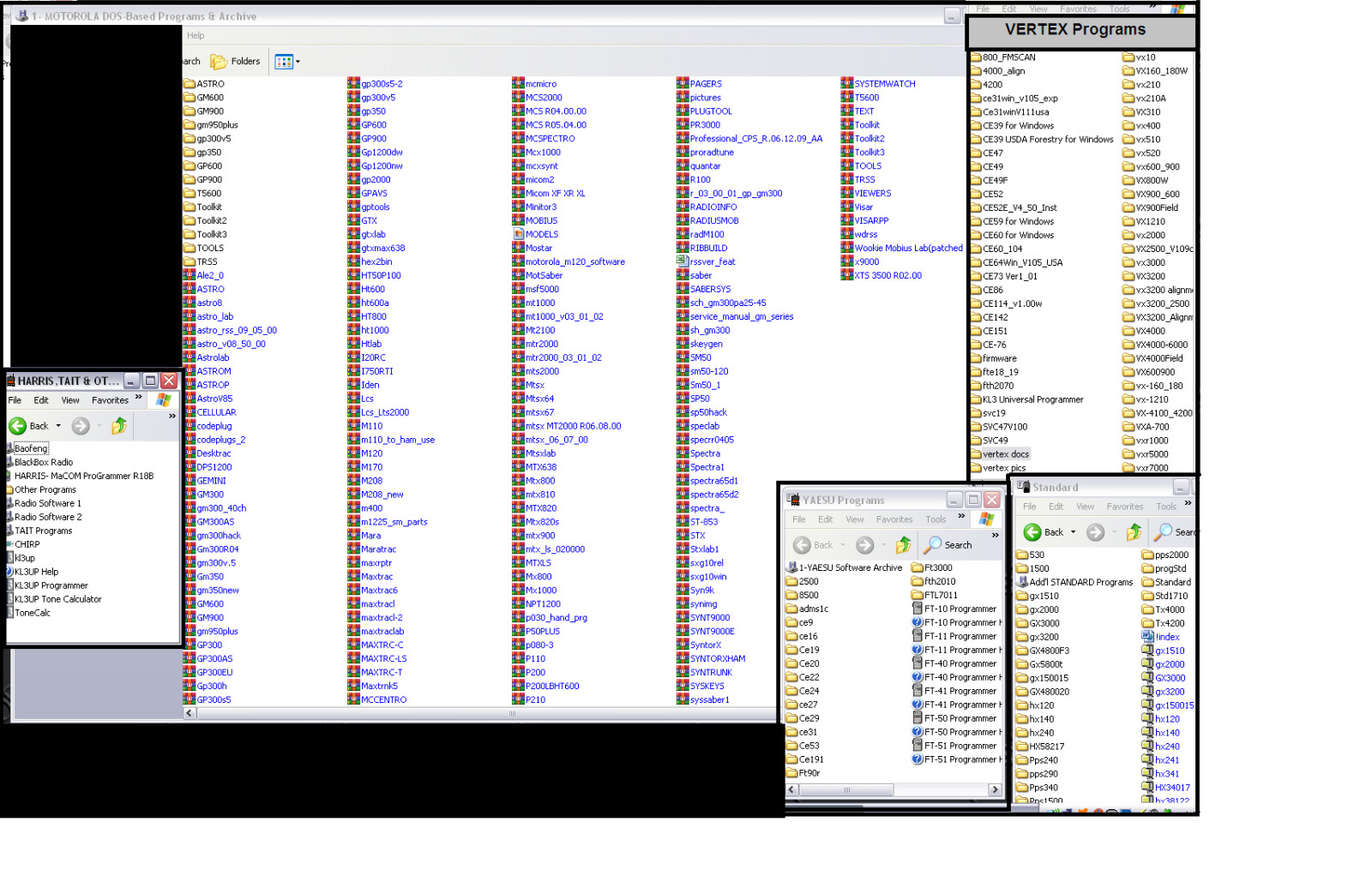Open the KL3UP Help shortcut
Image resolution: width=1372 pixels, height=876 pixels.
coord(36,572)
